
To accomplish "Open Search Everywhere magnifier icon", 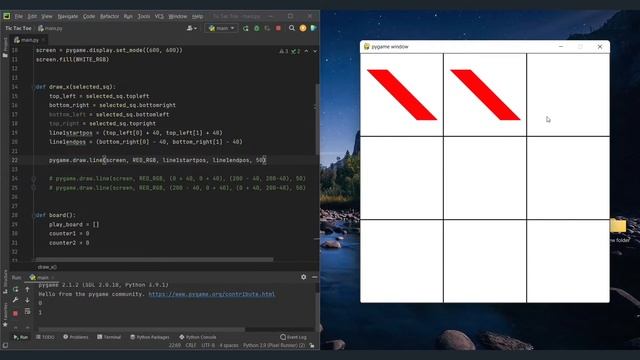I will pos(292,28).
